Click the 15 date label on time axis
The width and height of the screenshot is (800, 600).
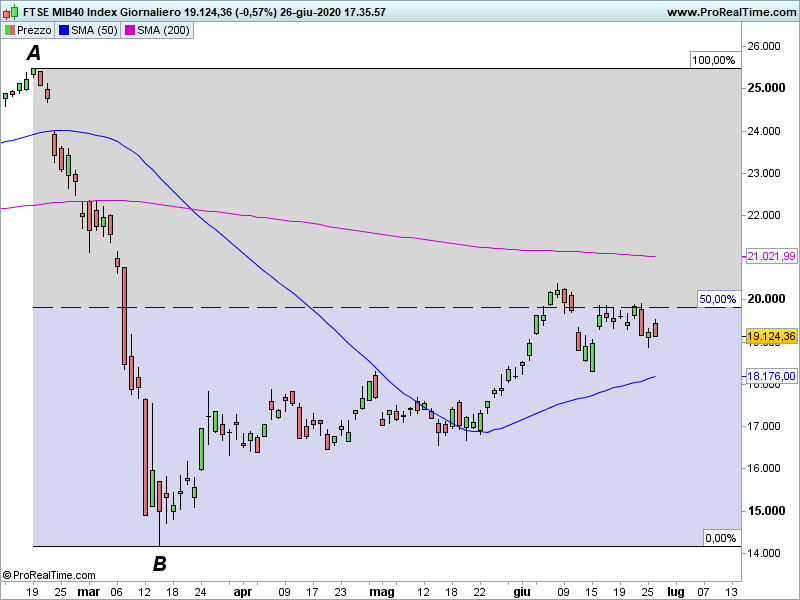pos(591,592)
